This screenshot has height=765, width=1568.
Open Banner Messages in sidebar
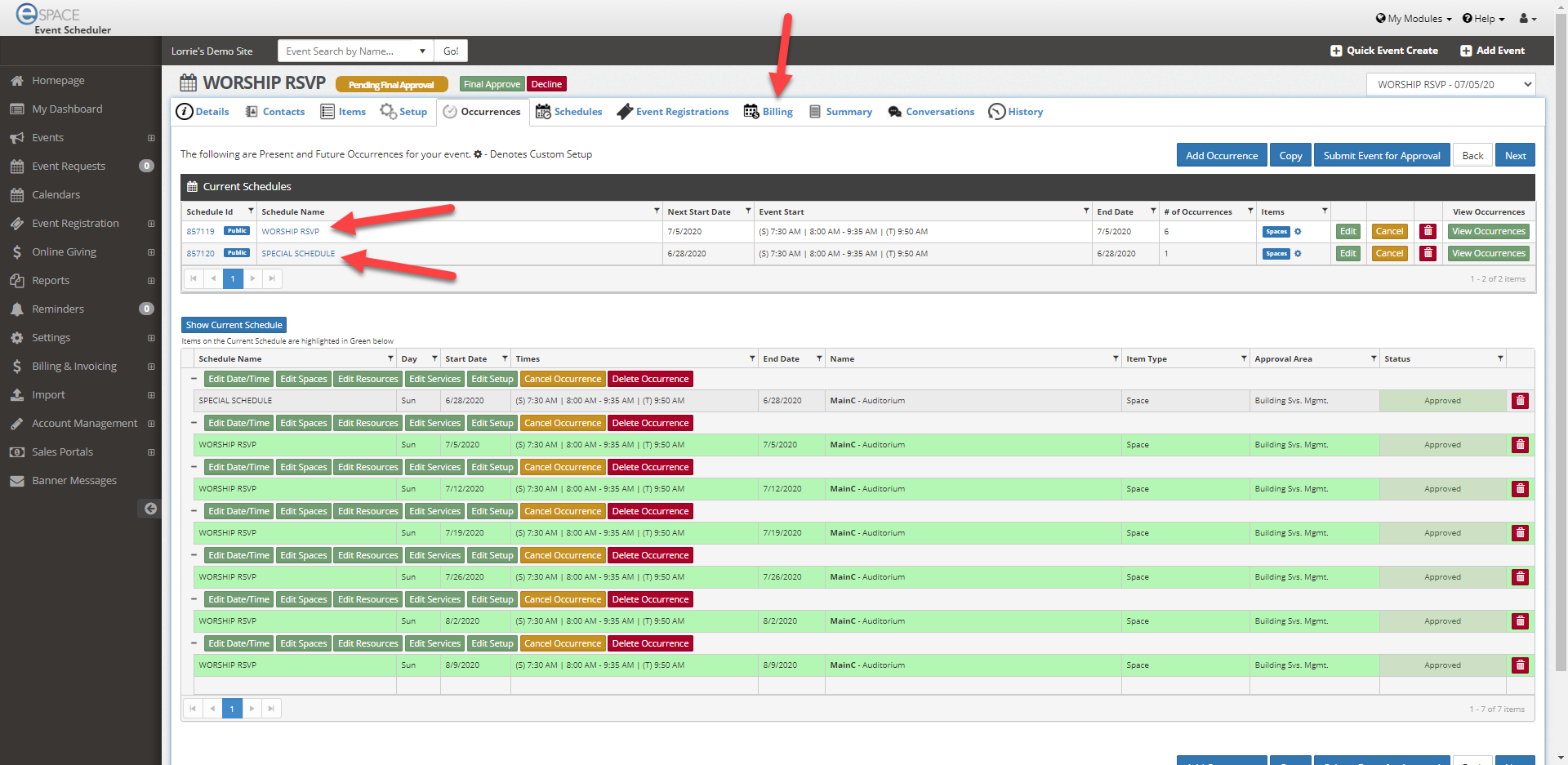(74, 480)
